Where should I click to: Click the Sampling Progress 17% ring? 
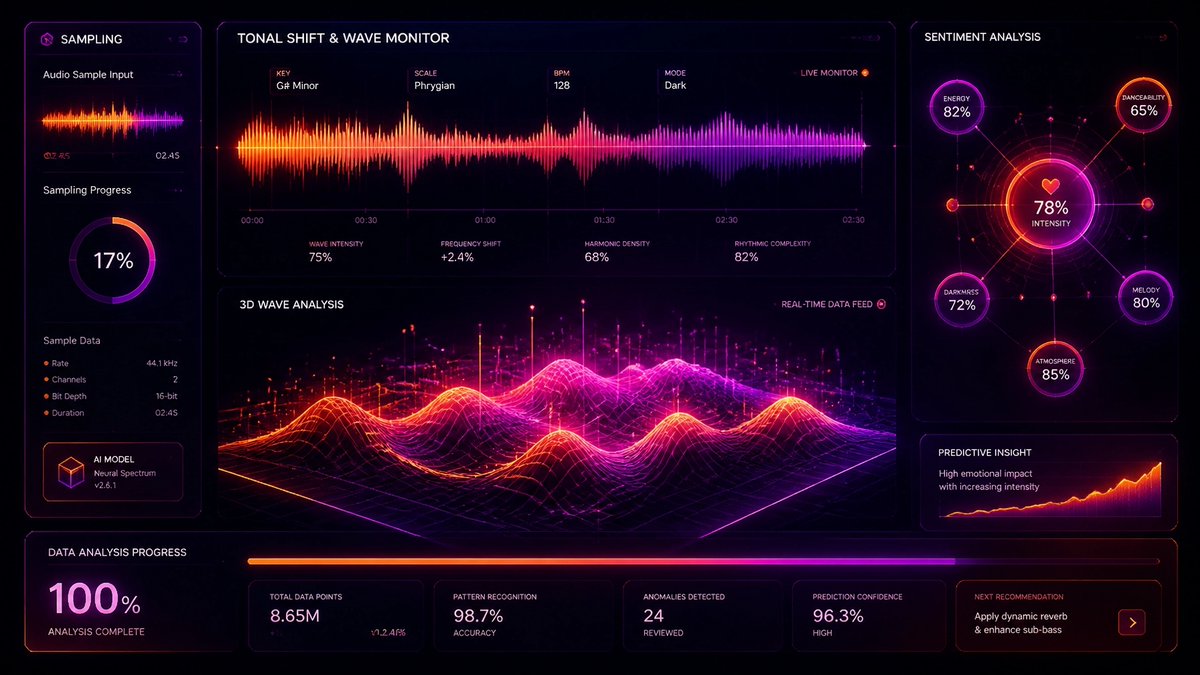113,261
